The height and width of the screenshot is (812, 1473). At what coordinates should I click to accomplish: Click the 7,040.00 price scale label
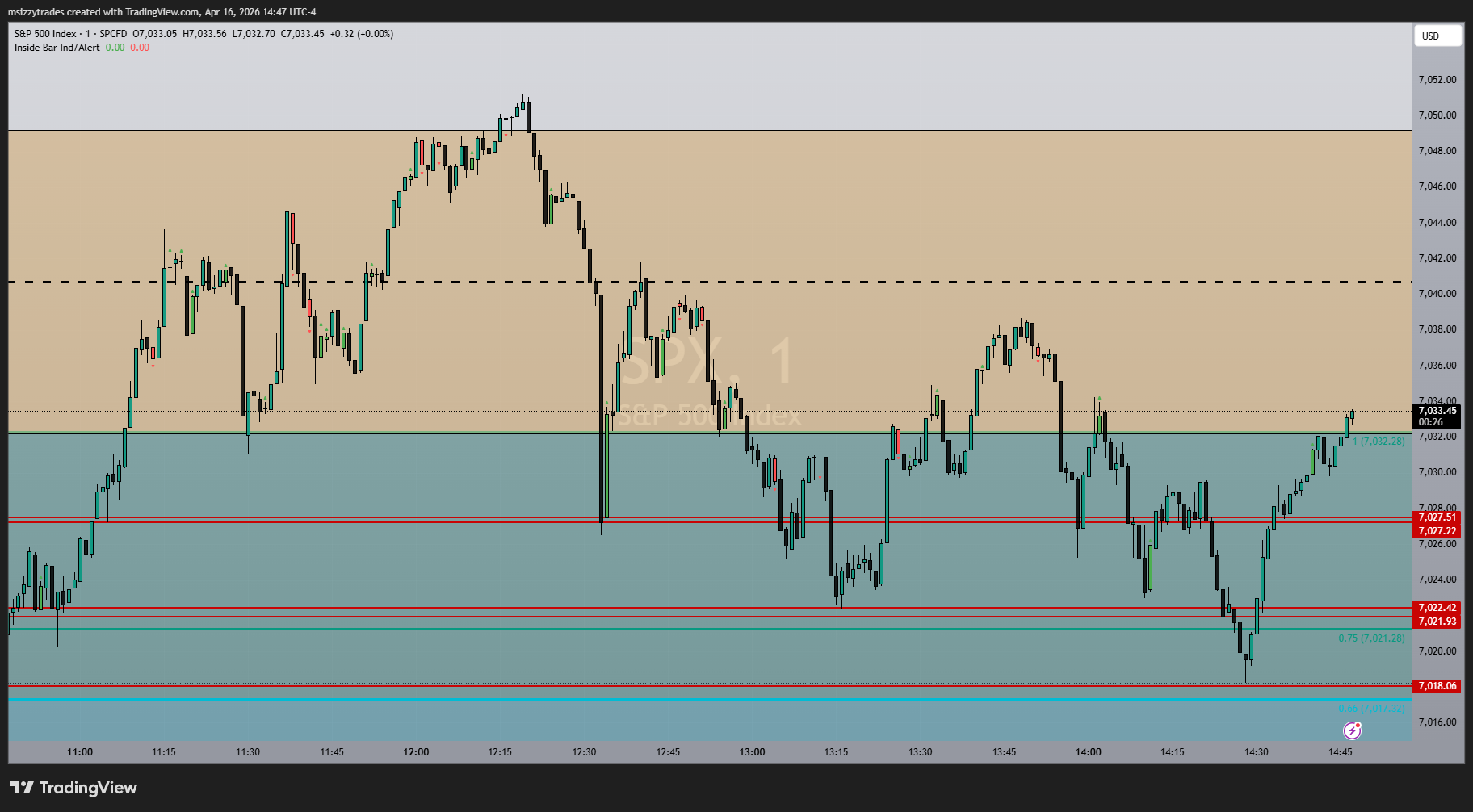1437,294
